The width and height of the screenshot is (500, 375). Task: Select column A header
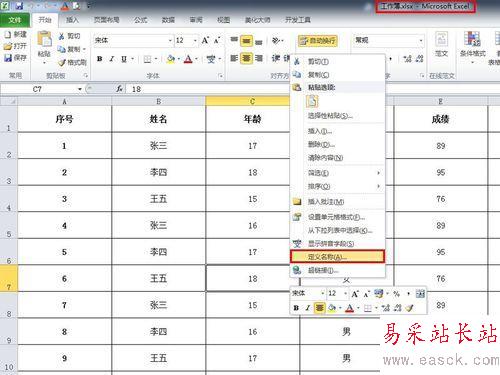[64, 101]
